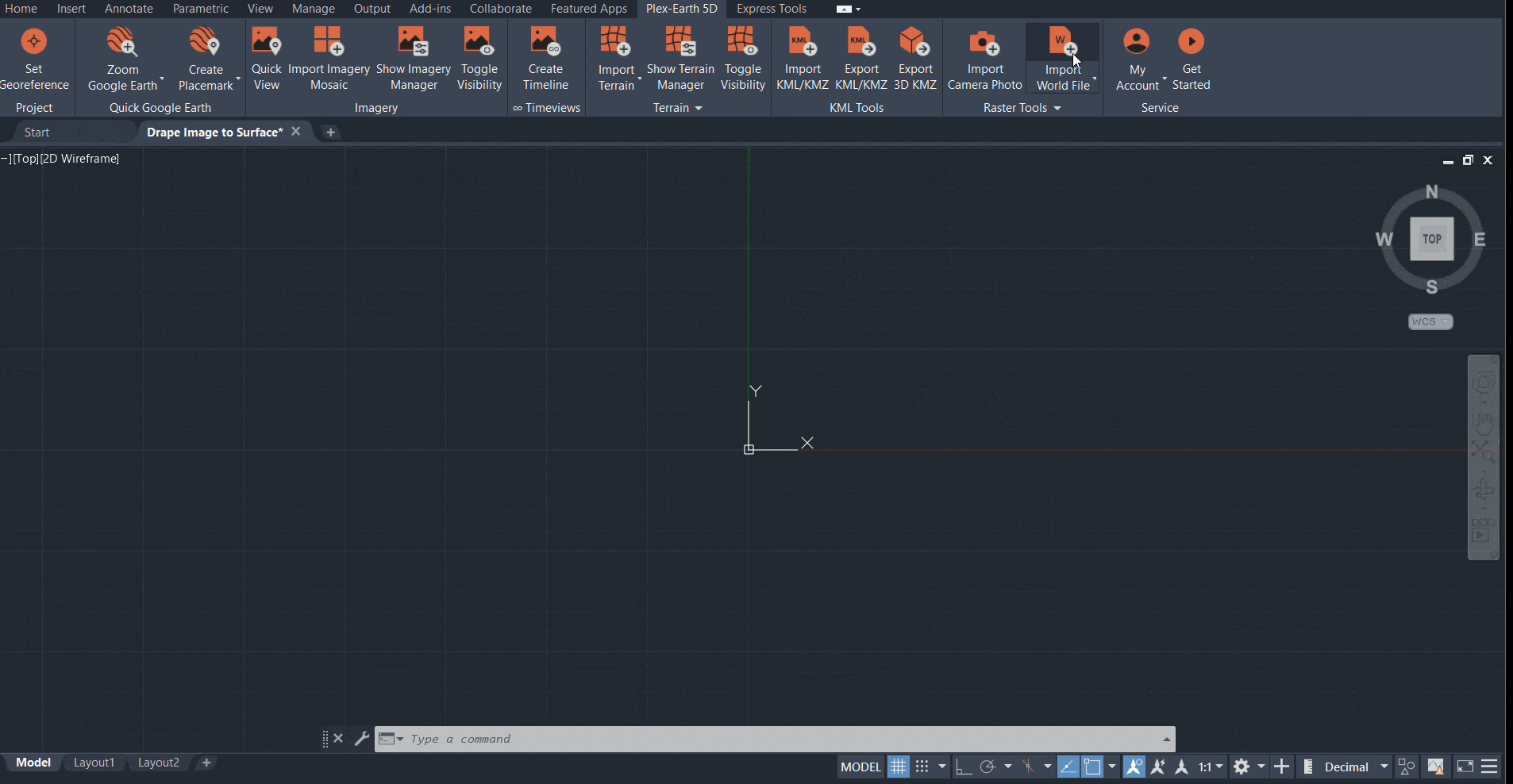Click the 2D Wireframe visual style label
1513x784 pixels.
pos(79,159)
